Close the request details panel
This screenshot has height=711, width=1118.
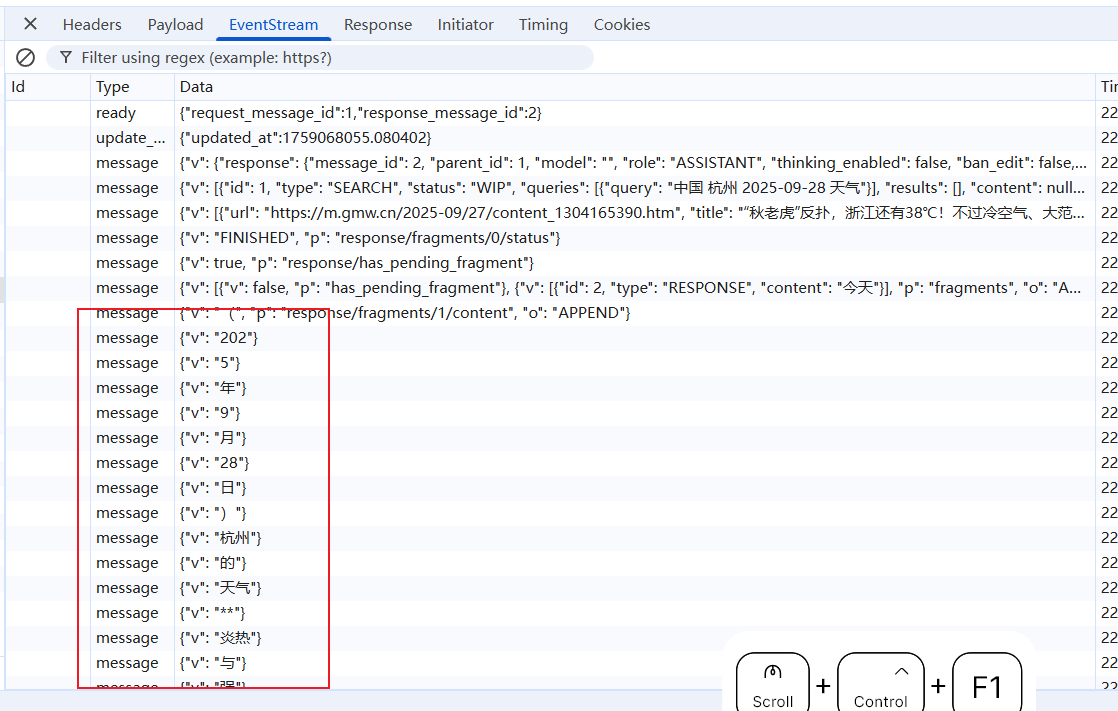point(30,24)
